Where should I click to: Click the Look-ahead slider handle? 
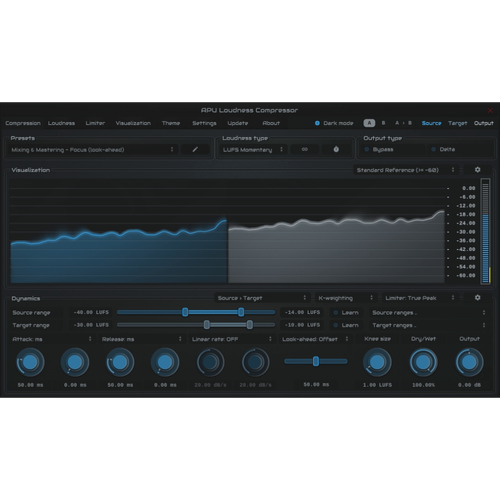click(316, 361)
